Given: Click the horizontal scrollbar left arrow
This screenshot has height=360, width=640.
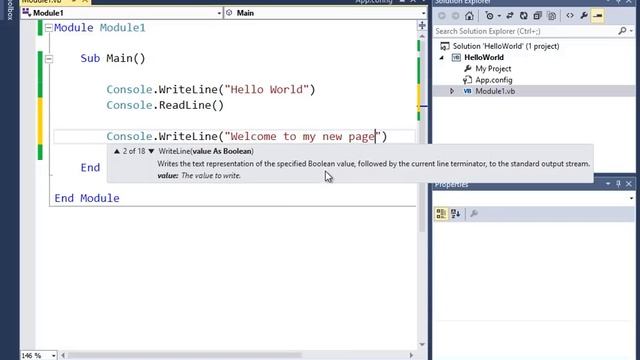Looking at the screenshot, I should click(63, 356).
